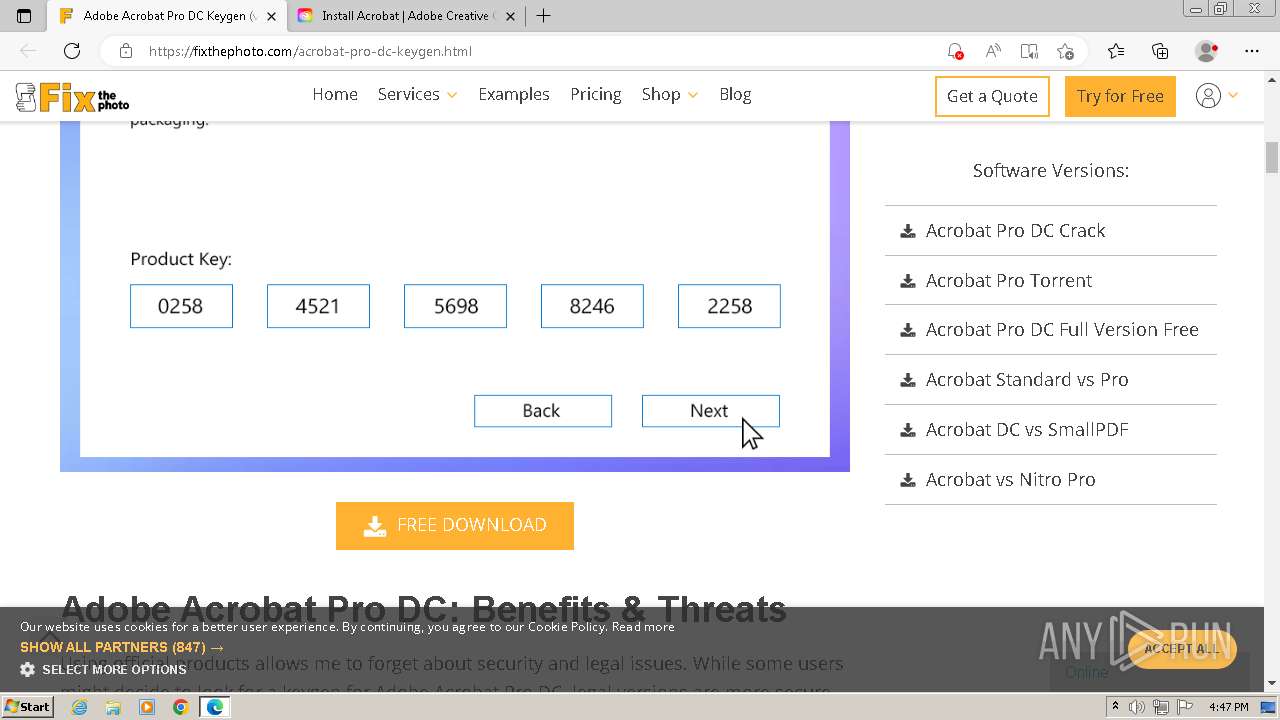Click the FixThePhoto logo
This screenshot has height=720, width=1280.
[x=72, y=97]
